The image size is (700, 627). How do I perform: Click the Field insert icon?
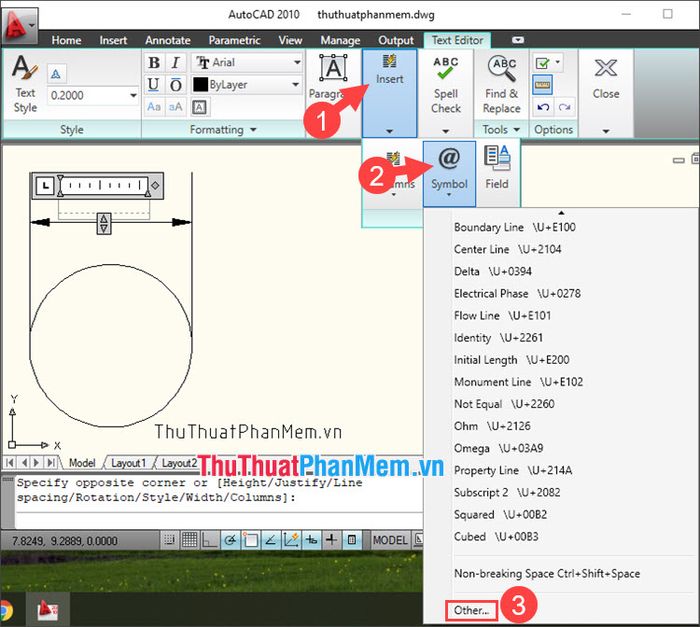[x=497, y=167]
